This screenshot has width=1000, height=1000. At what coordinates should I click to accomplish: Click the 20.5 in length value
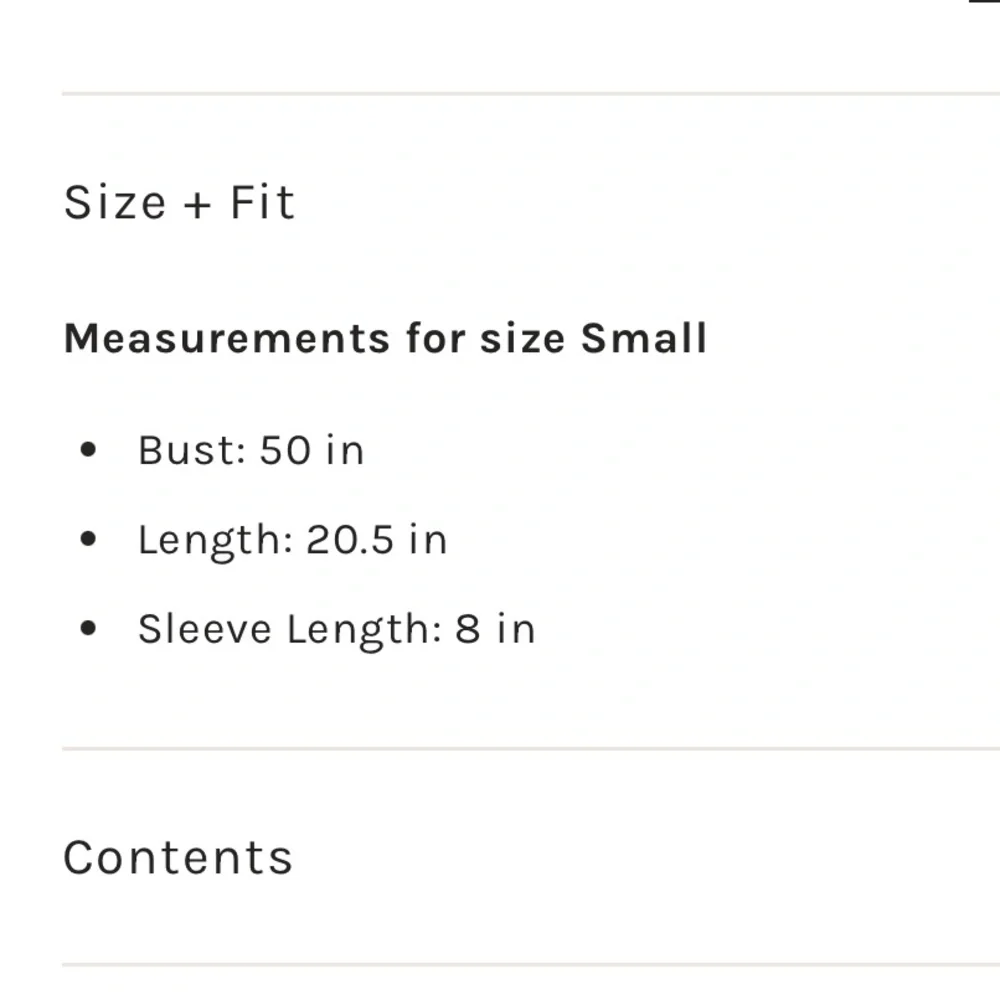click(x=376, y=540)
